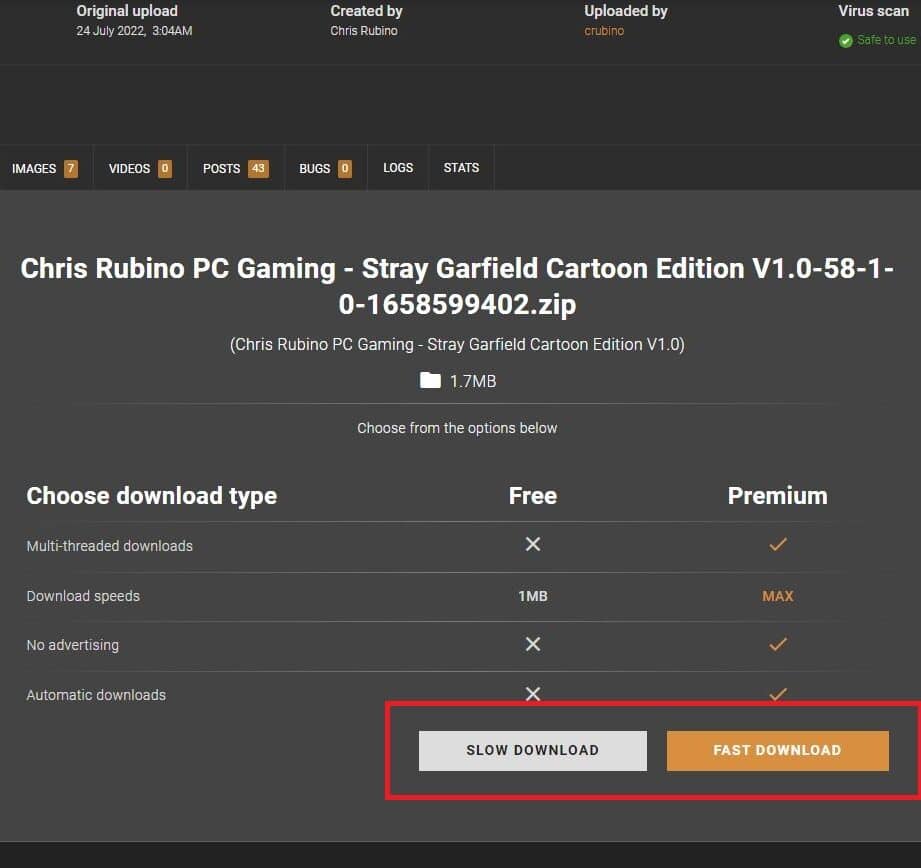Click the Choose from the options below text
921x868 pixels.
point(457,428)
